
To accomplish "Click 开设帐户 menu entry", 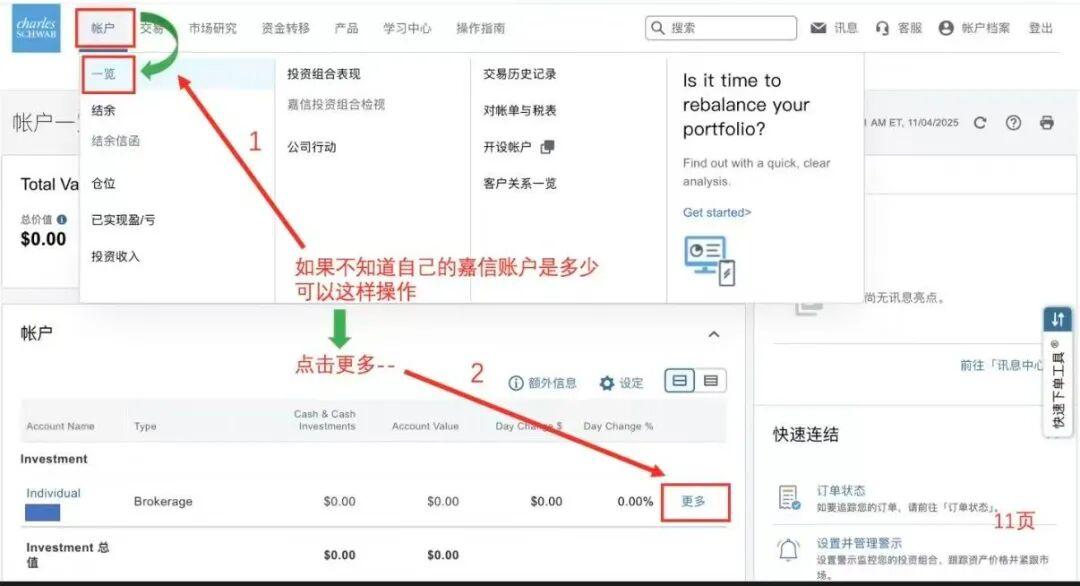I will (507, 147).
